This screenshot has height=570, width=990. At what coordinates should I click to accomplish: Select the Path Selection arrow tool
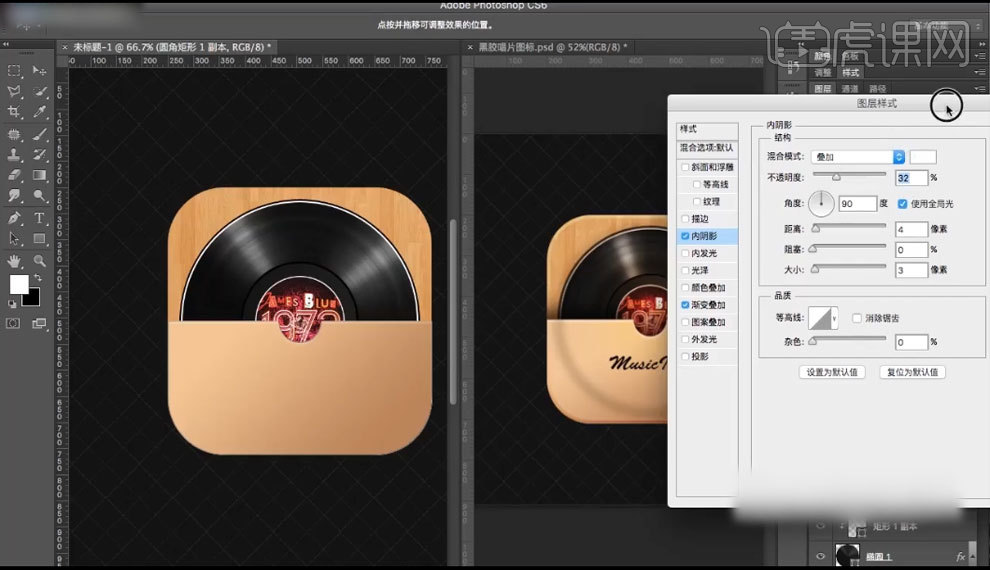click(14, 239)
